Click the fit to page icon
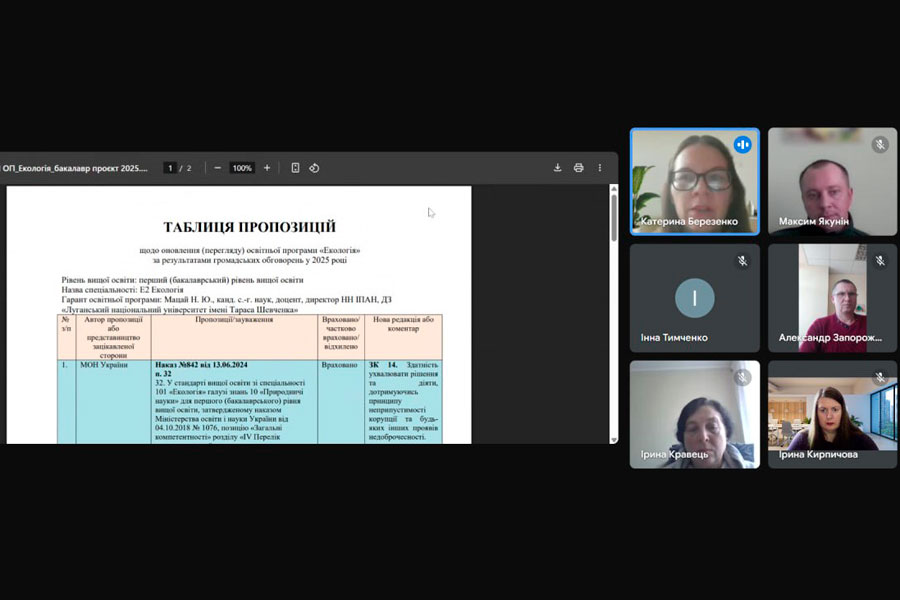The width and height of the screenshot is (900, 600). [x=295, y=168]
